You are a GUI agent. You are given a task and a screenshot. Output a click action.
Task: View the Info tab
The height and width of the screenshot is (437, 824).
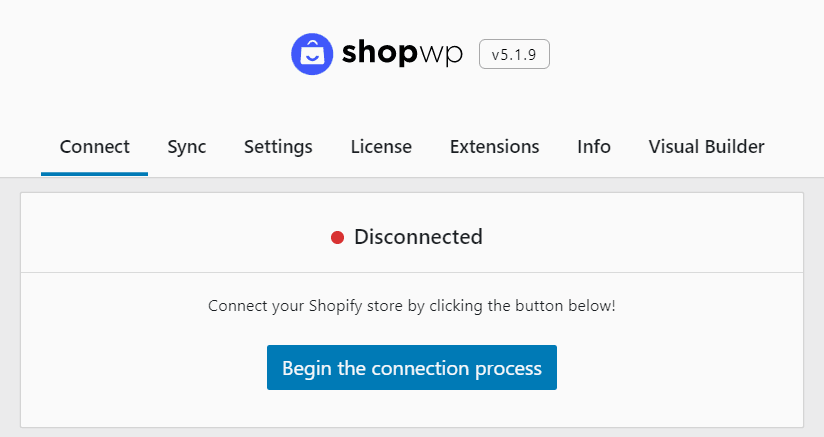(594, 147)
